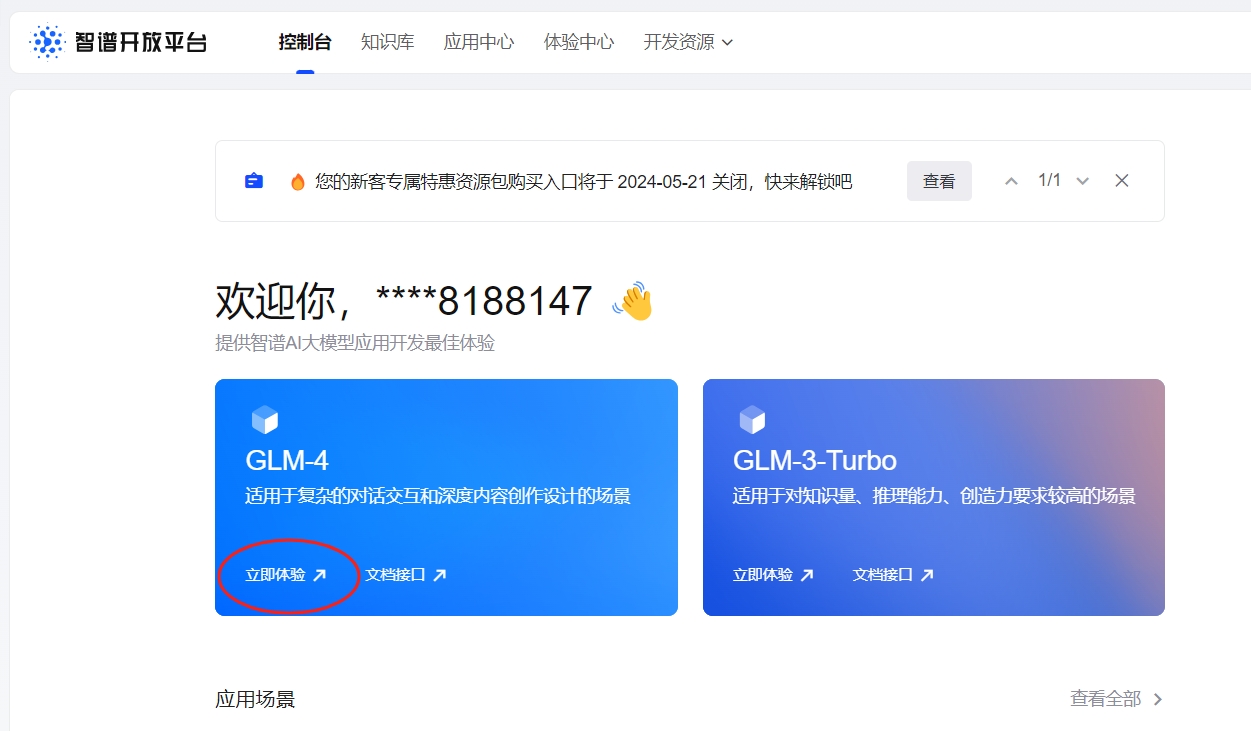Click the welcome text with ****8188147
1251x731 pixels.
click(404, 301)
